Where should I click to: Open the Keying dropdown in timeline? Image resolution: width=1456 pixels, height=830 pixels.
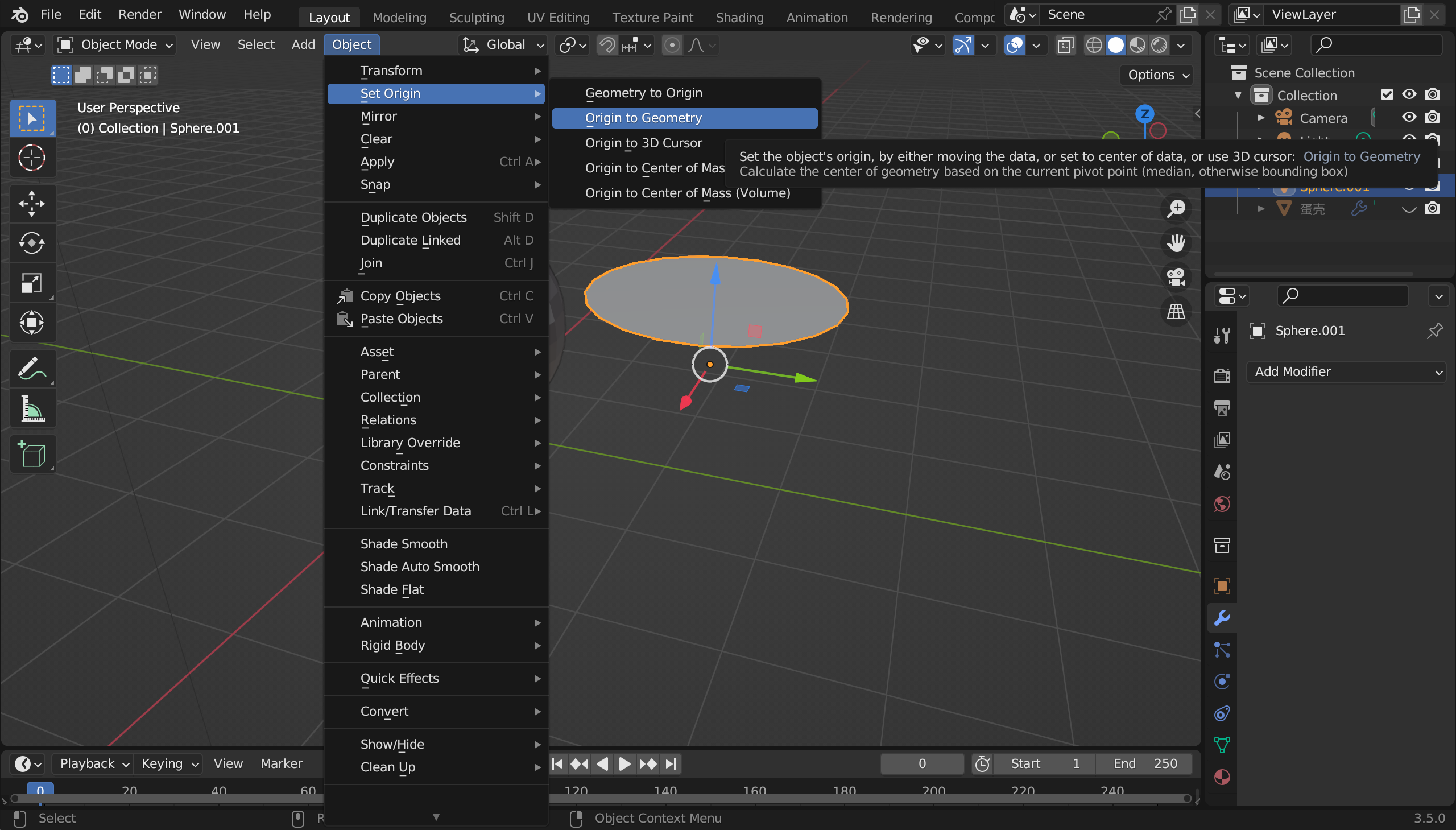point(169,763)
